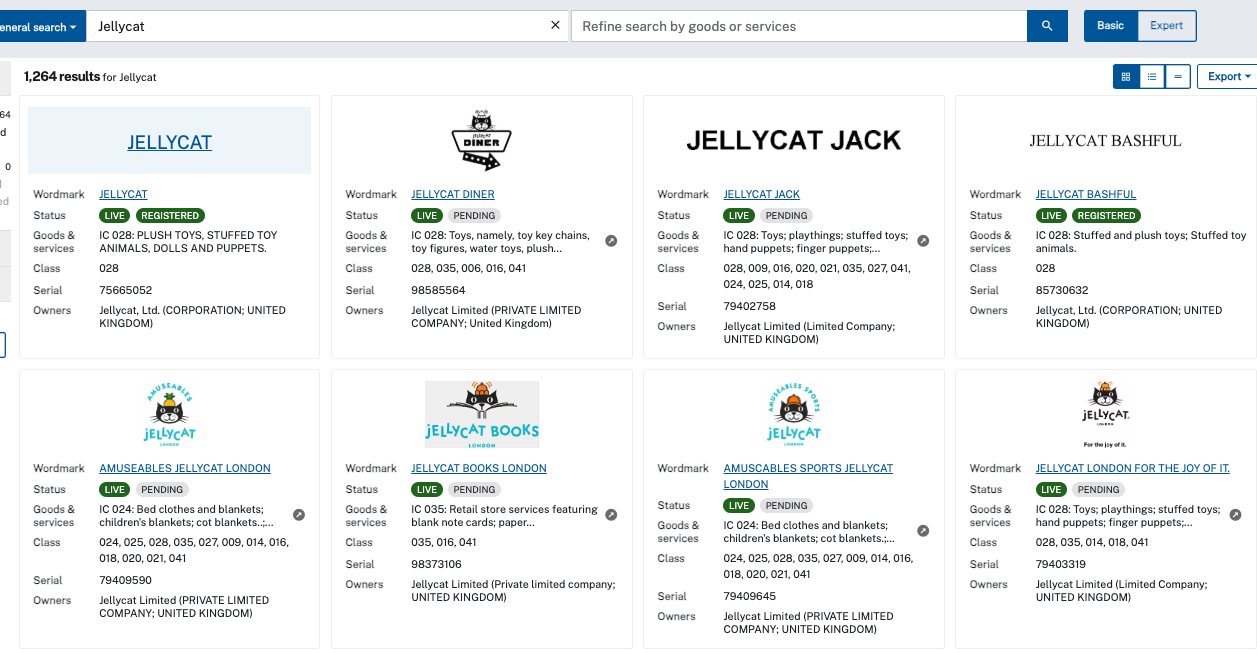Switch to Expert search mode
This screenshot has height=654, width=1257.
pos(1167,26)
